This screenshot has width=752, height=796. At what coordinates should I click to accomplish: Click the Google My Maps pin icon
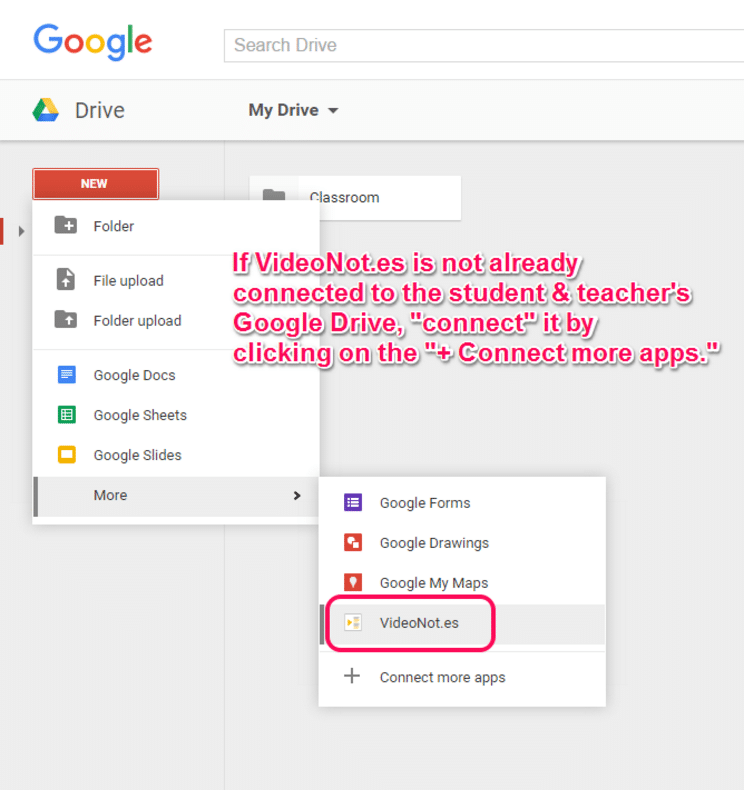pyautogui.click(x=352, y=583)
